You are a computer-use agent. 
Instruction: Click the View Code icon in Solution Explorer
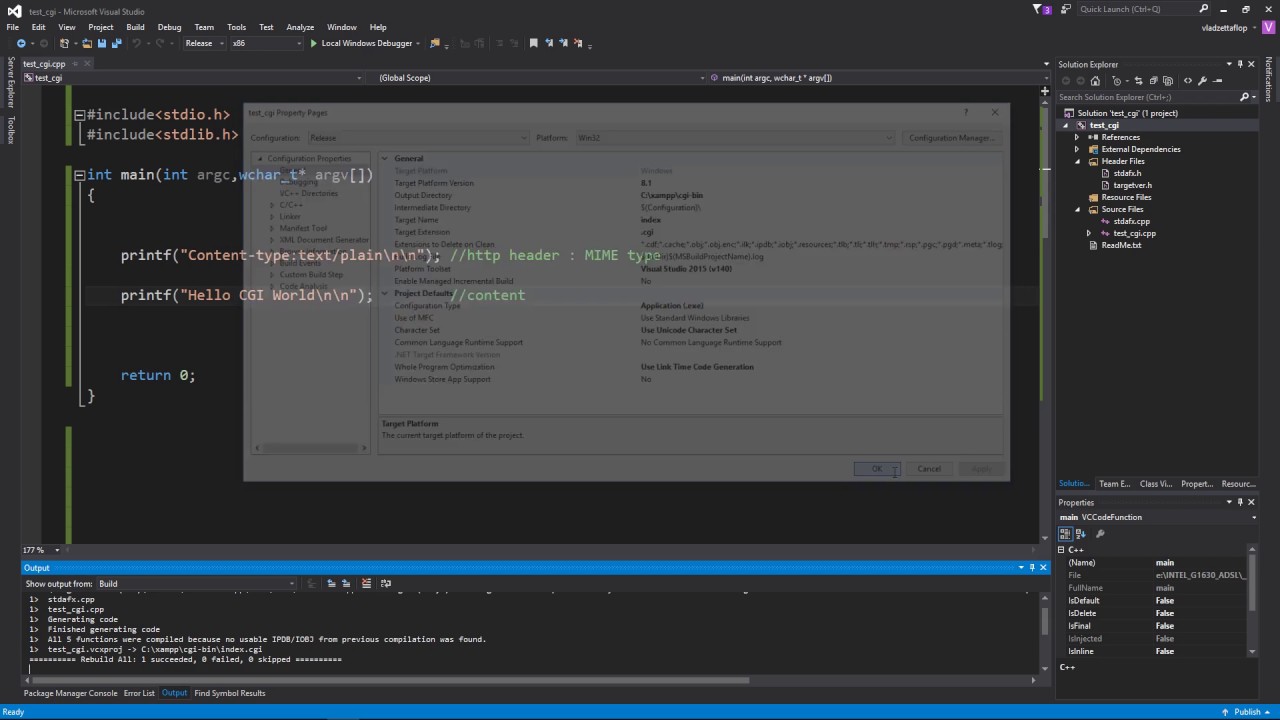click(1188, 81)
